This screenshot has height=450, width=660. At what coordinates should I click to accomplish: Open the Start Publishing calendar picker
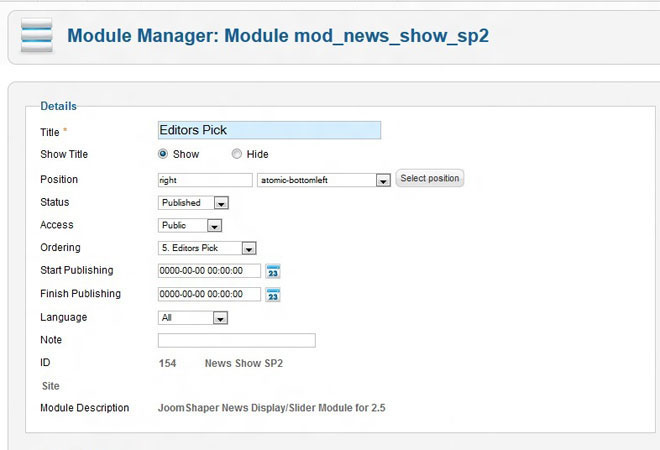coord(273,271)
